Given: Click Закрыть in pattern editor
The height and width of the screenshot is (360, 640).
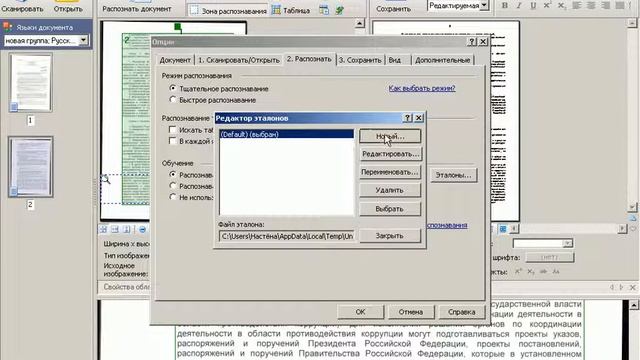Looking at the screenshot, I should pyautogui.click(x=390, y=236).
